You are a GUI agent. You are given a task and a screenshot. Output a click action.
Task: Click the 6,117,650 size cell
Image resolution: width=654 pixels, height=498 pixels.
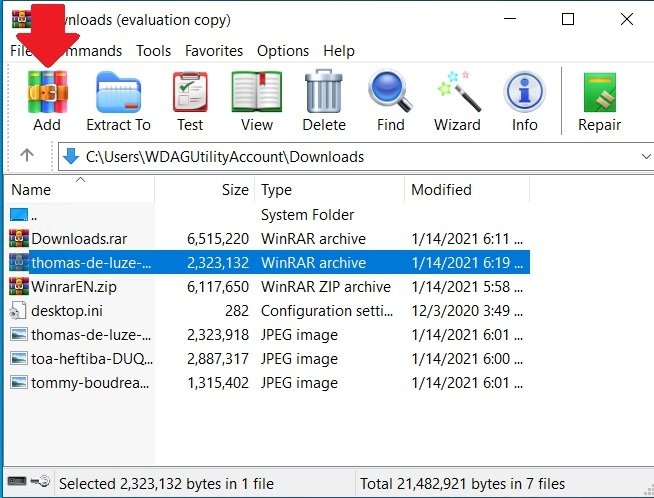(x=218, y=287)
